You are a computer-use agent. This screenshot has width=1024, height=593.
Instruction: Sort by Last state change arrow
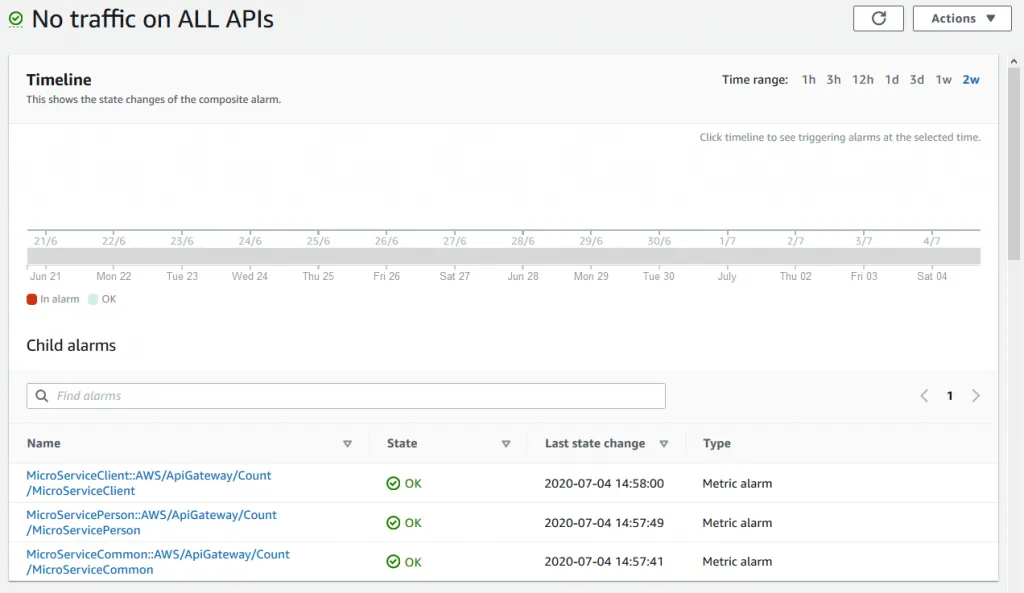click(663, 444)
